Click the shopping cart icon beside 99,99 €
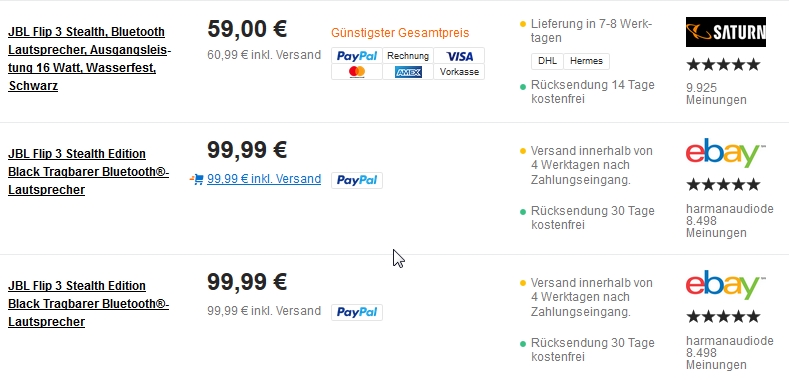This screenshot has width=789, height=381. [197, 179]
